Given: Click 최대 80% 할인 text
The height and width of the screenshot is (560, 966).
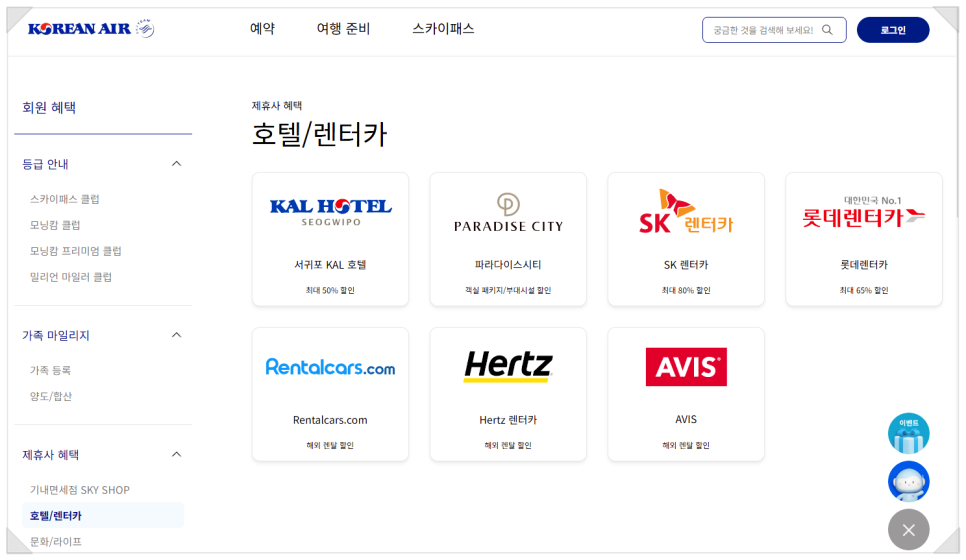Looking at the screenshot, I should coord(686,290).
